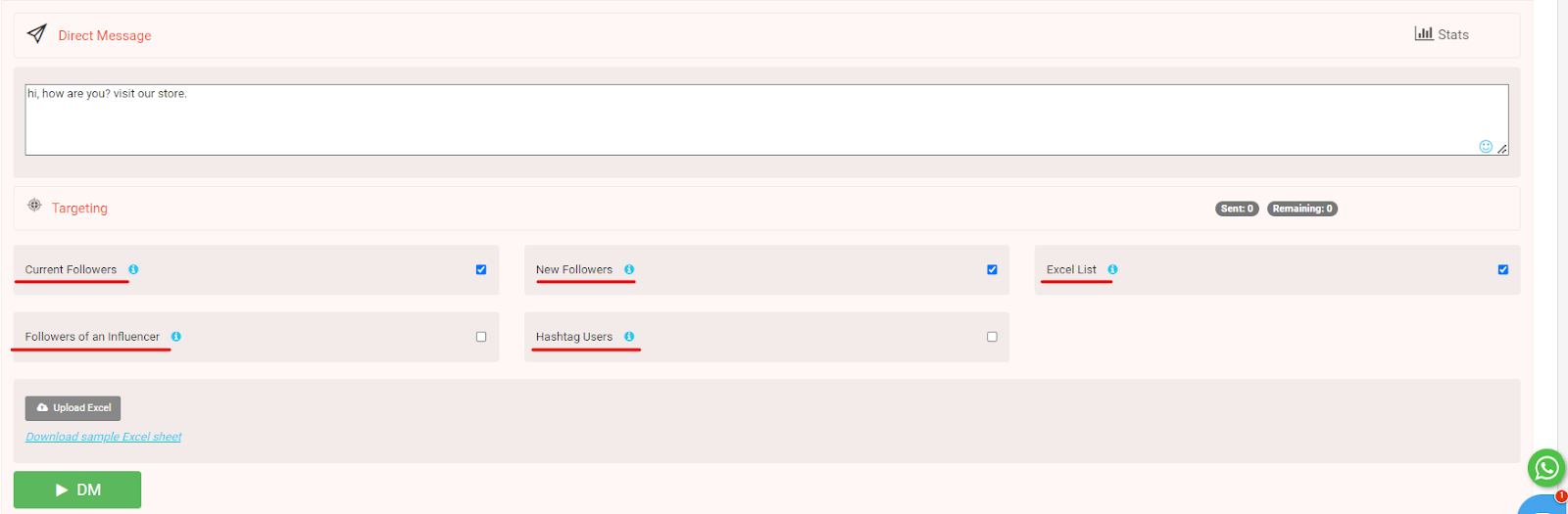Click the Upload Excel button
Image resolution: width=1568 pixels, height=514 pixels.
pyautogui.click(x=73, y=408)
